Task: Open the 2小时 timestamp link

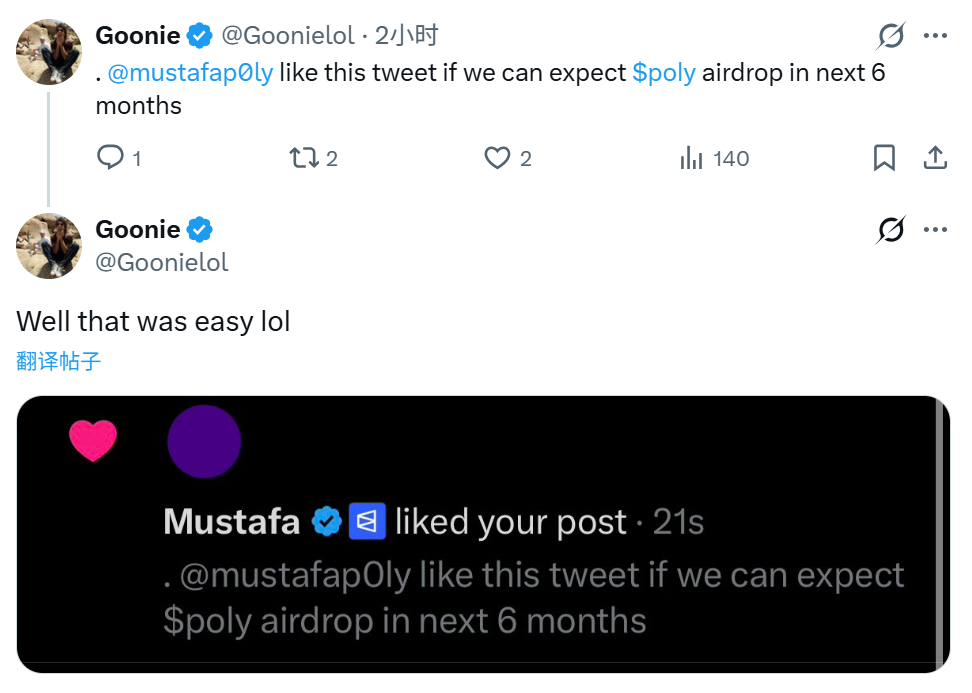Action: click(x=407, y=36)
